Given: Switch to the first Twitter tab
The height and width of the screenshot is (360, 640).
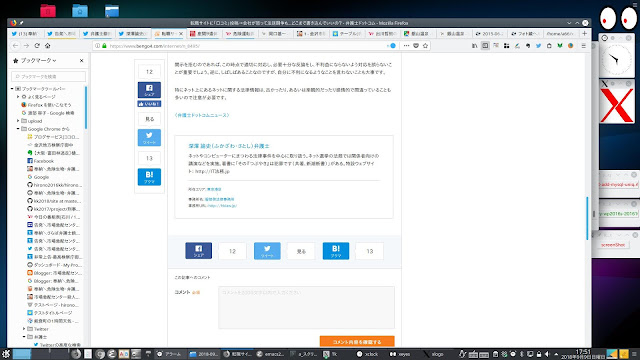Looking at the screenshot, I should 24,34.
